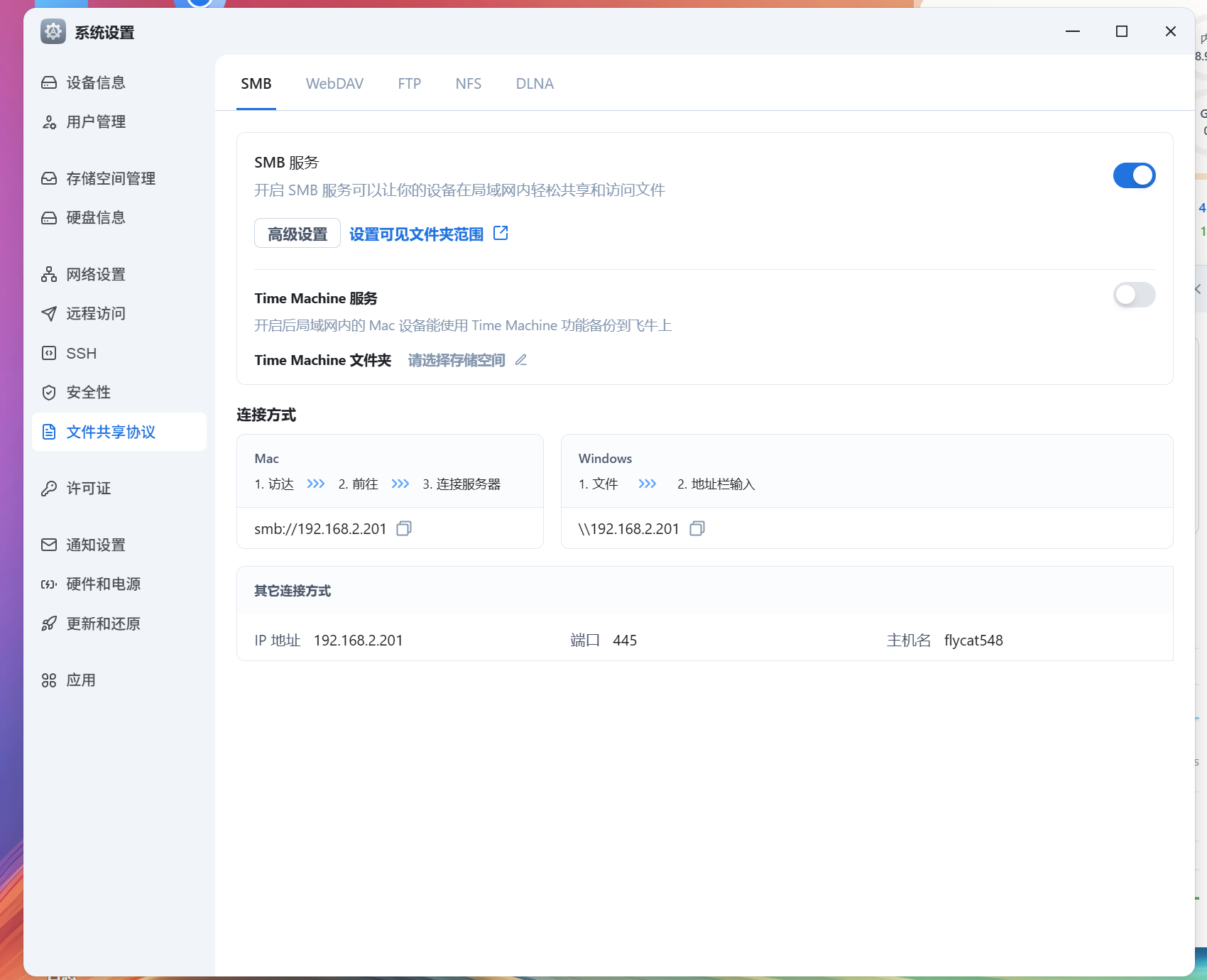Select the DLNA tab
The width and height of the screenshot is (1207, 980).
tap(535, 84)
